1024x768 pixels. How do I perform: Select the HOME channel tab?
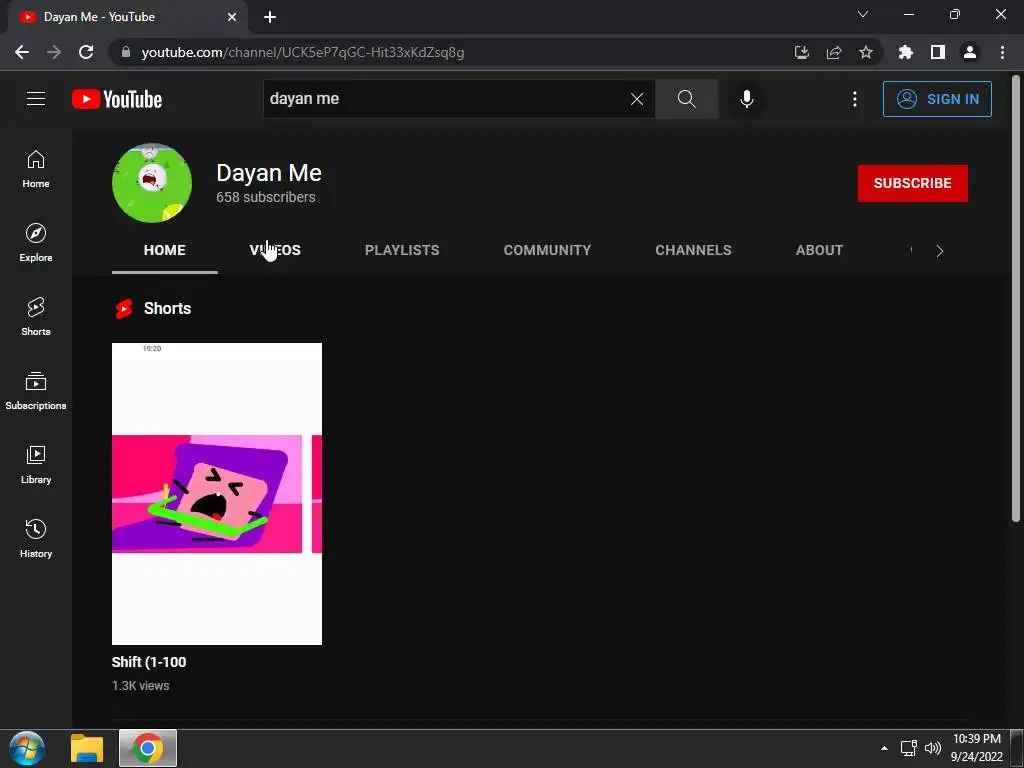tap(165, 250)
